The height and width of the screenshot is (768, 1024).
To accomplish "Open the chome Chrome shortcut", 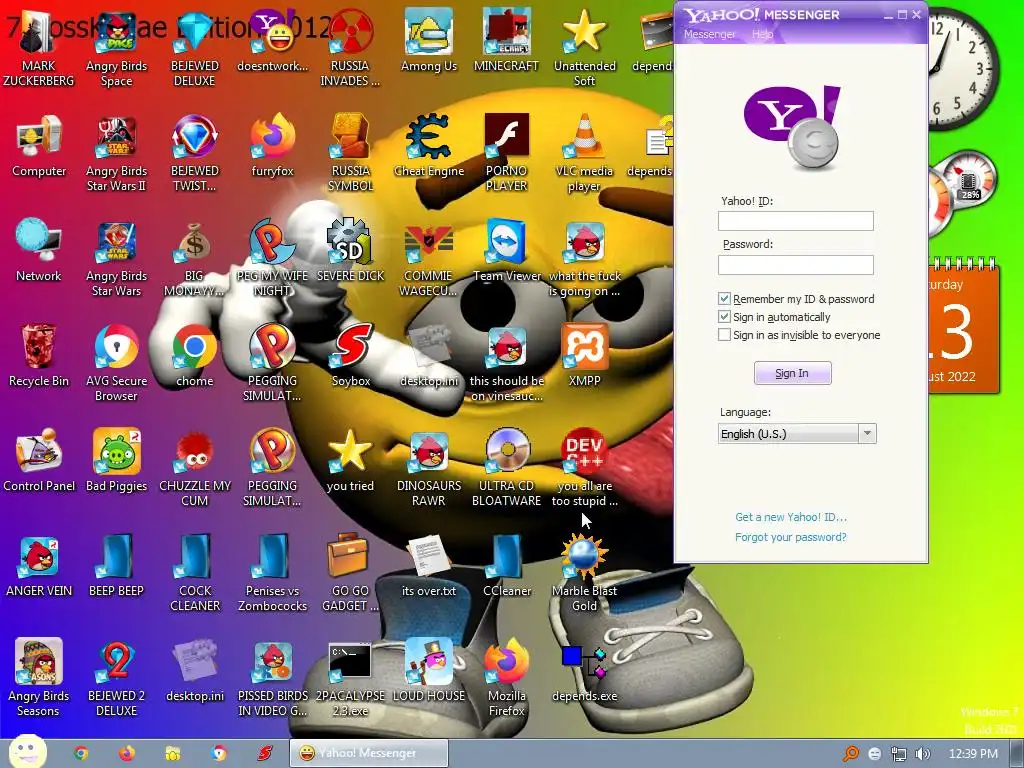I will (x=195, y=356).
